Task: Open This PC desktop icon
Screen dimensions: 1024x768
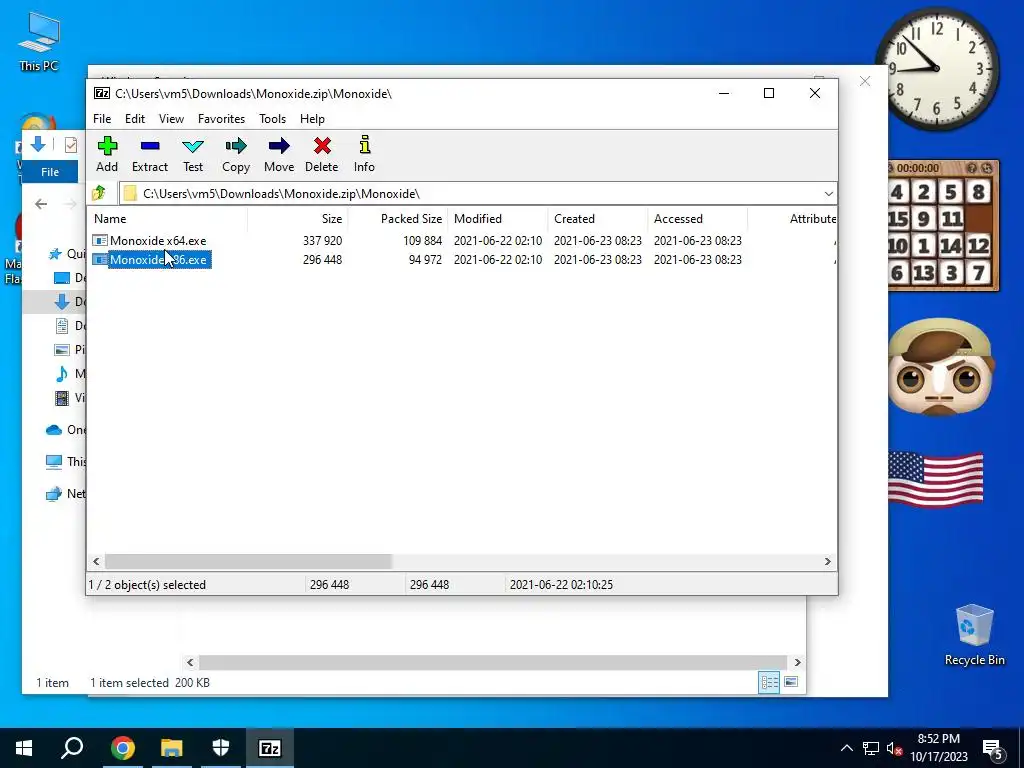Action: pos(39,42)
